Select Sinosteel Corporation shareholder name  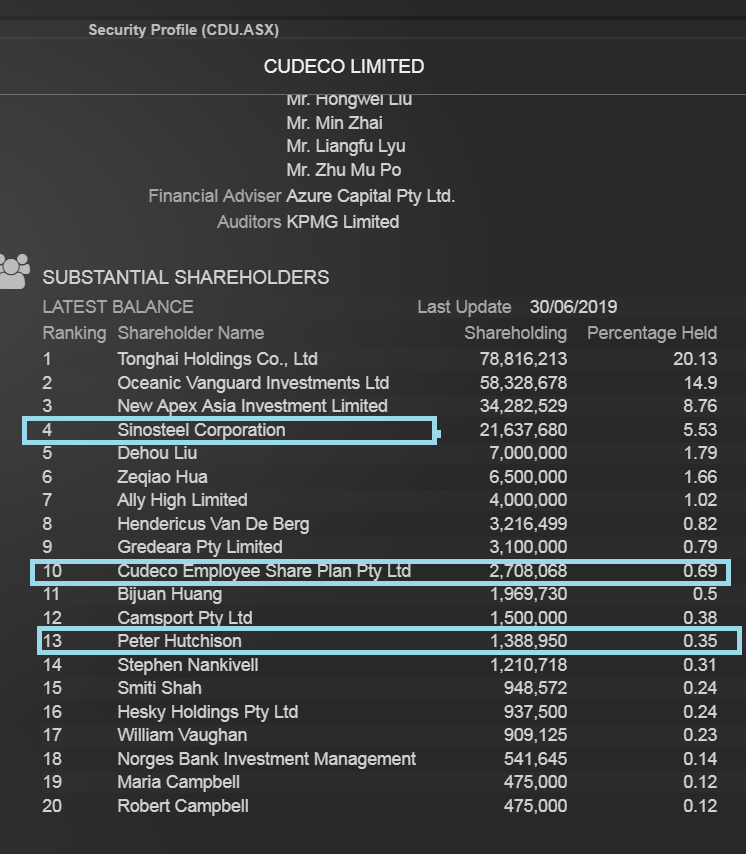pyautogui.click(x=201, y=430)
